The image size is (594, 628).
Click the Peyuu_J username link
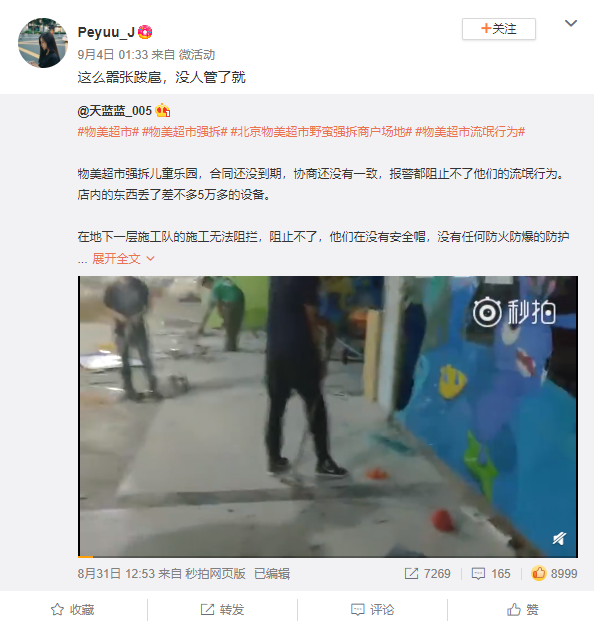[x=106, y=32]
